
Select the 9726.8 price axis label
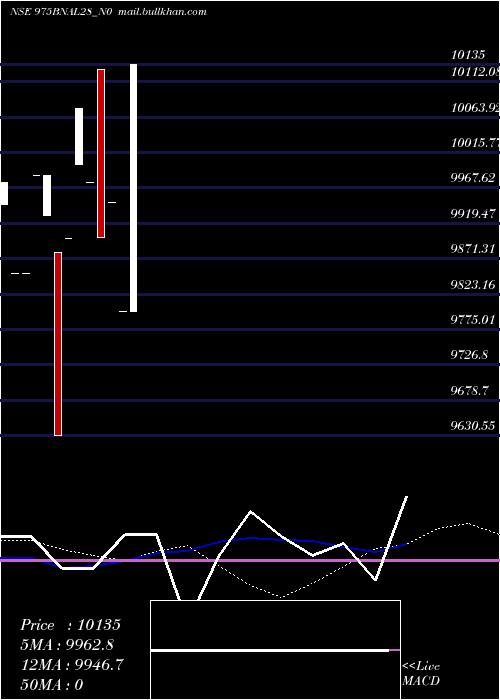point(470,355)
